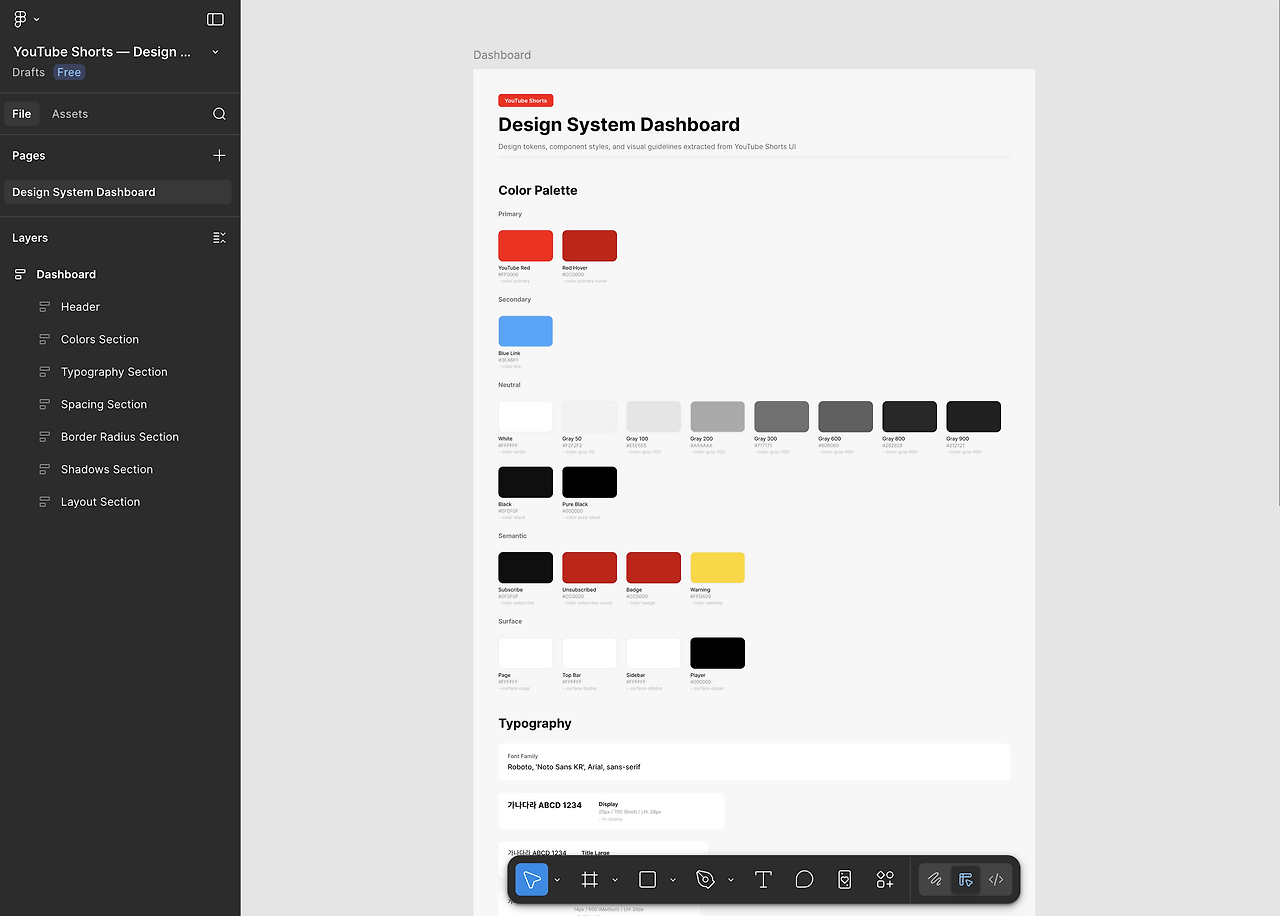
Task: Select the Move tool in the toolbar
Action: pyautogui.click(x=532, y=880)
